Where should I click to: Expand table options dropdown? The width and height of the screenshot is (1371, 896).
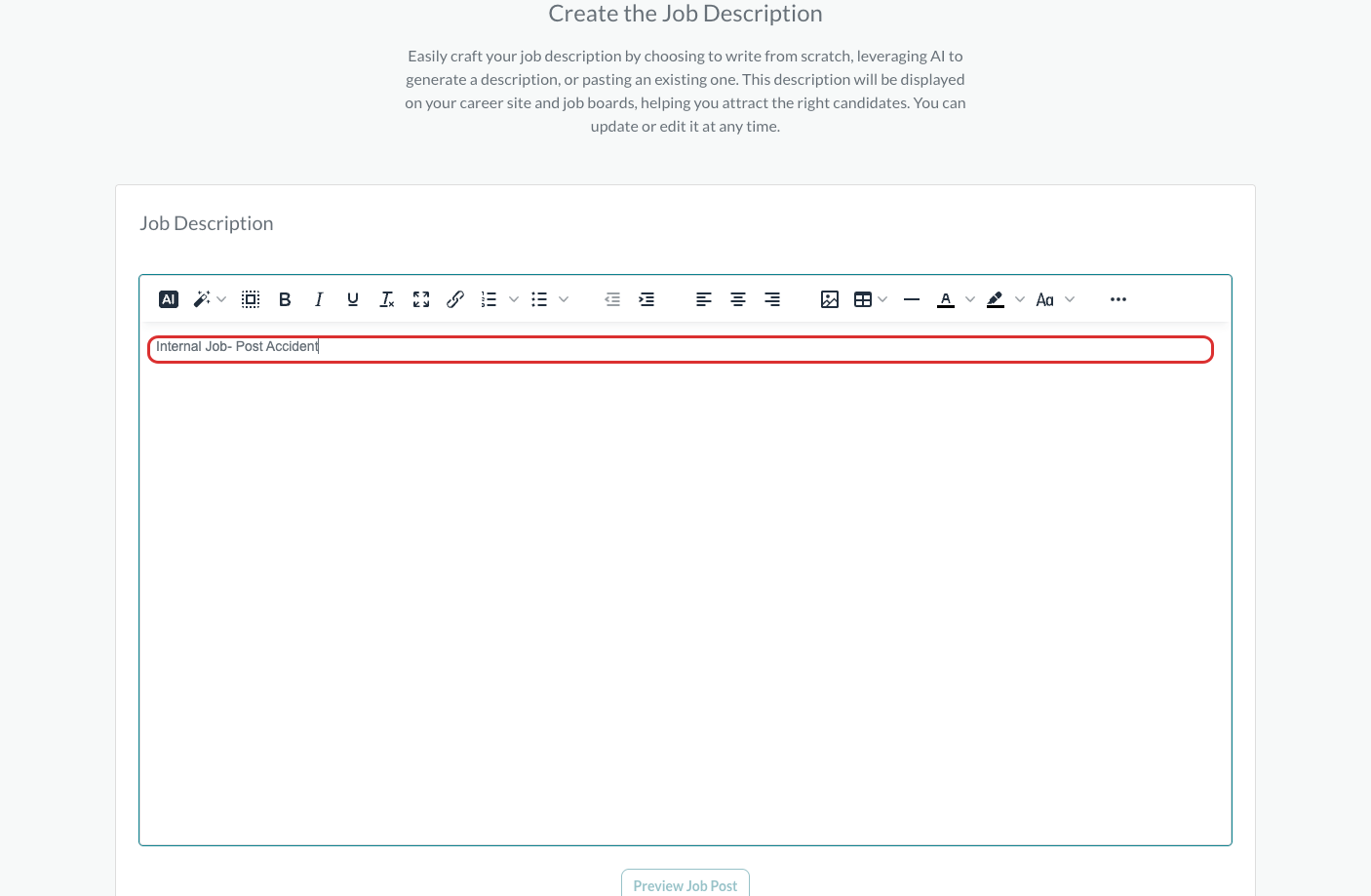click(882, 299)
